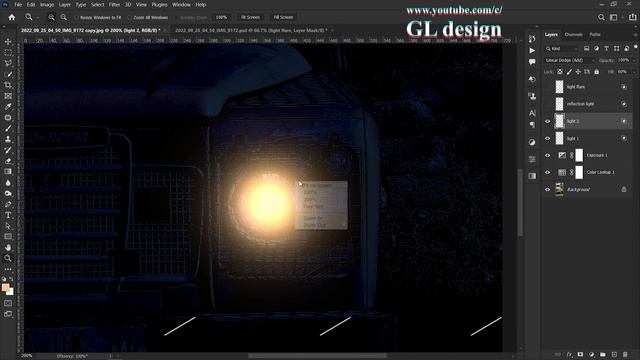The height and width of the screenshot is (360, 640).
Task: Select the Clone Stamp tool
Action: click(x=8, y=139)
